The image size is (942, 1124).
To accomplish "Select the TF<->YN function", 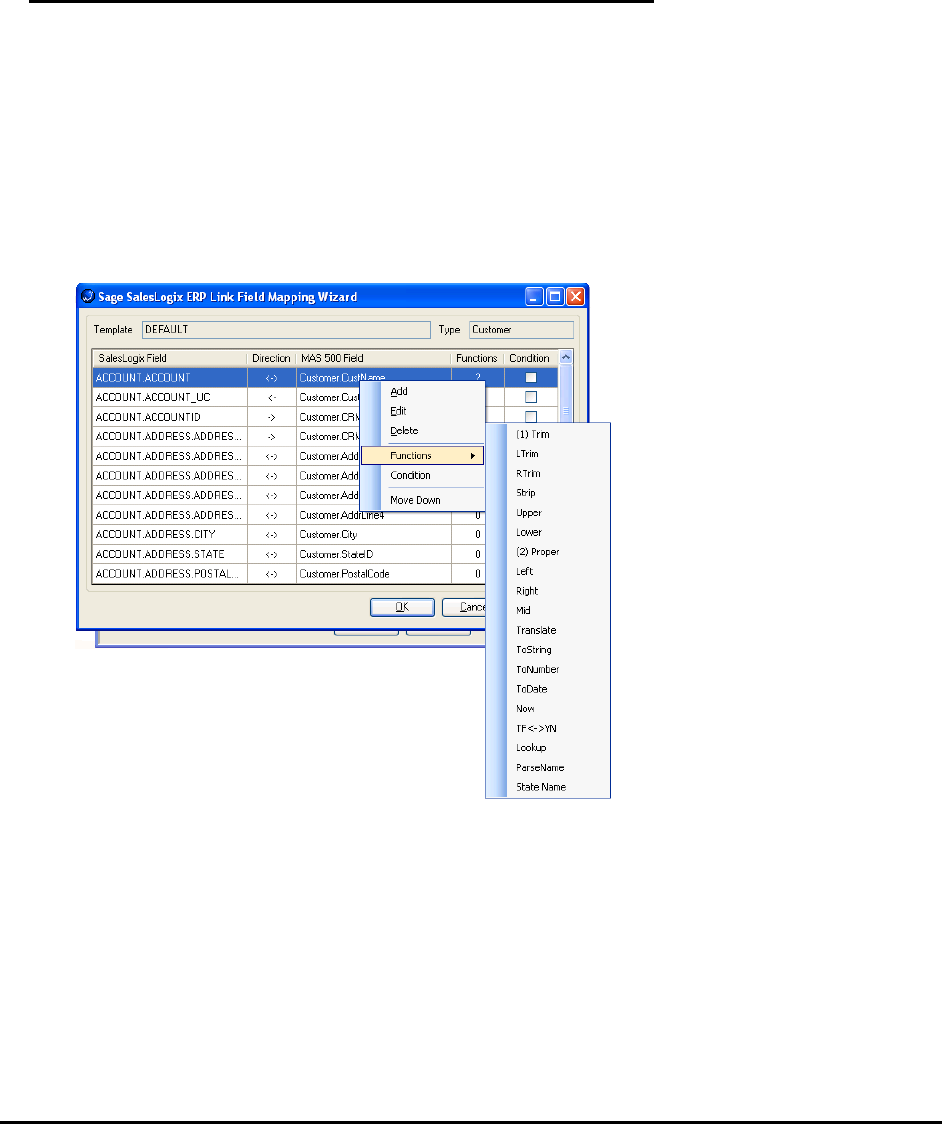I will click(x=548, y=728).
